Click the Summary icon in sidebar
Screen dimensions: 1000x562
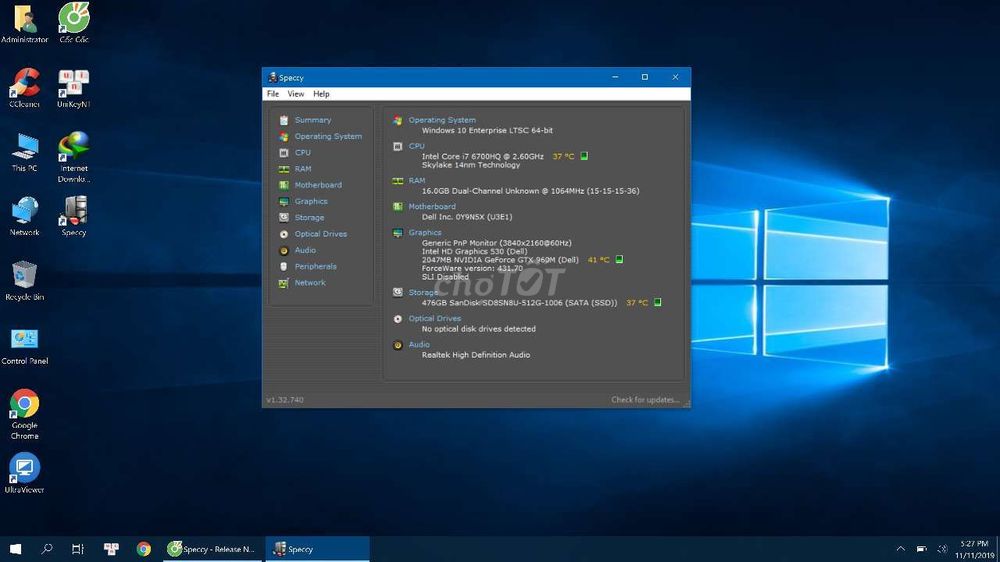coord(284,120)
